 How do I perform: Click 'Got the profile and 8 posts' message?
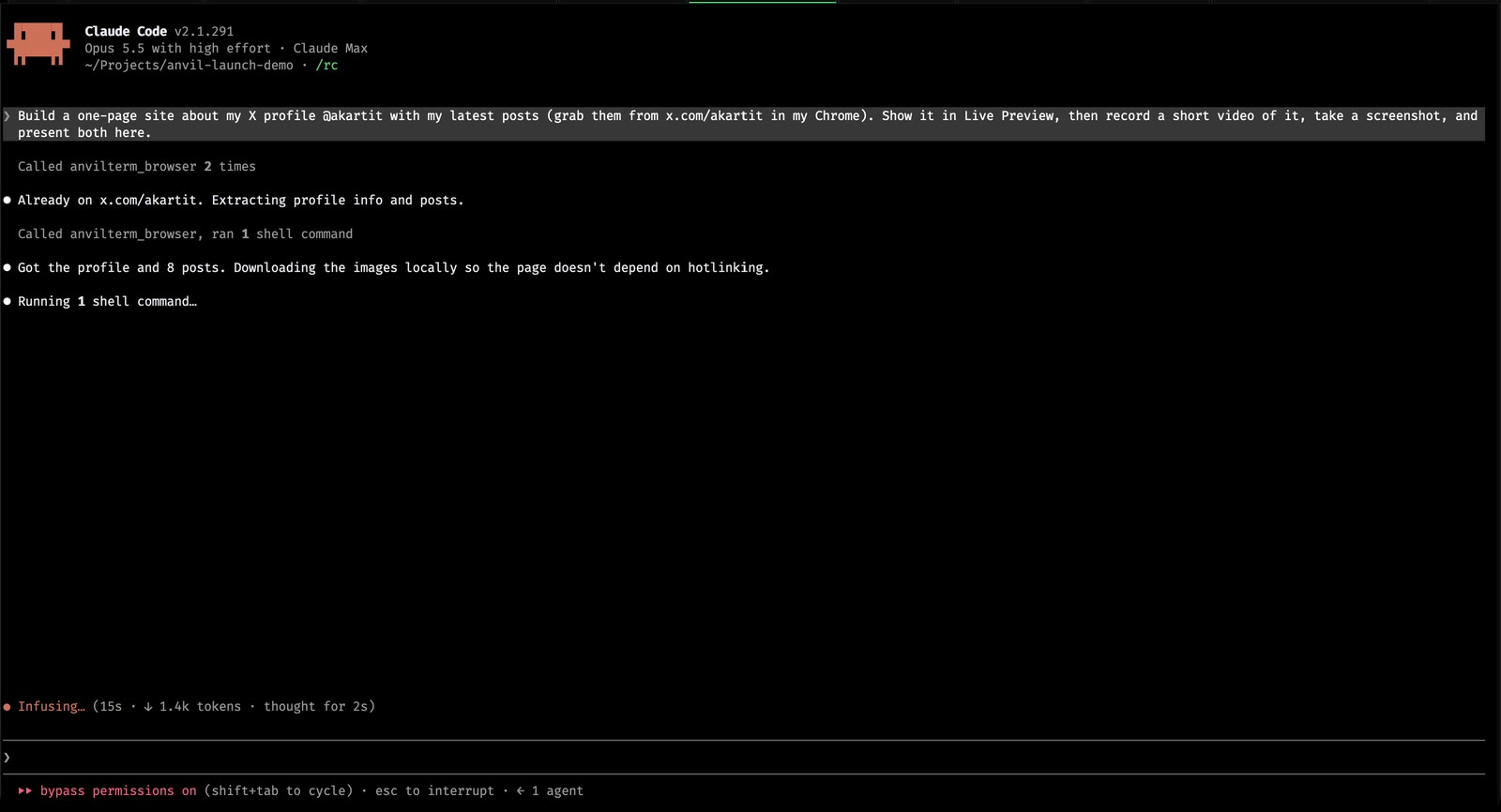[393, 267]
